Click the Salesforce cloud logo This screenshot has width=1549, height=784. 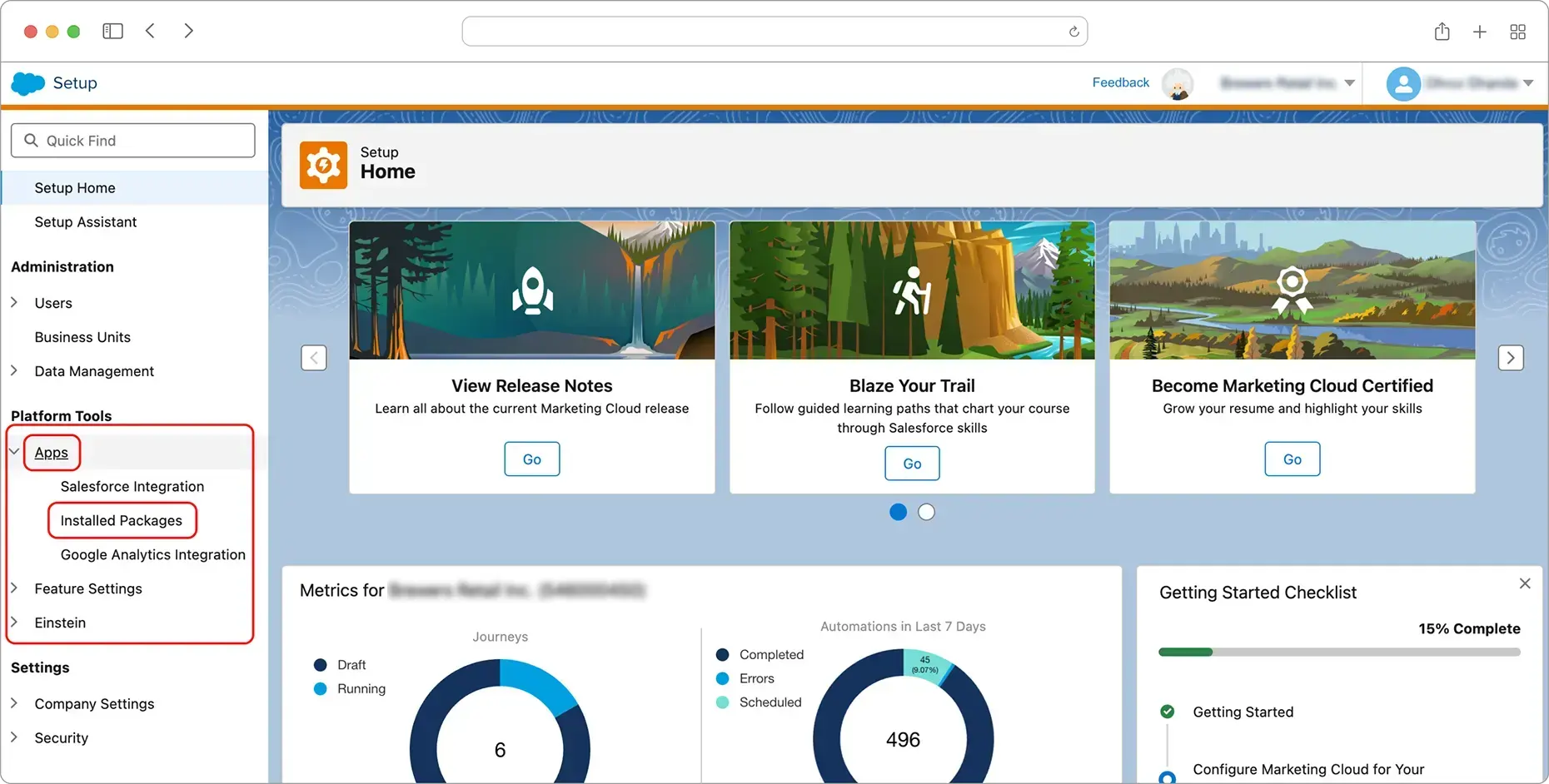(x=27, y=83)
